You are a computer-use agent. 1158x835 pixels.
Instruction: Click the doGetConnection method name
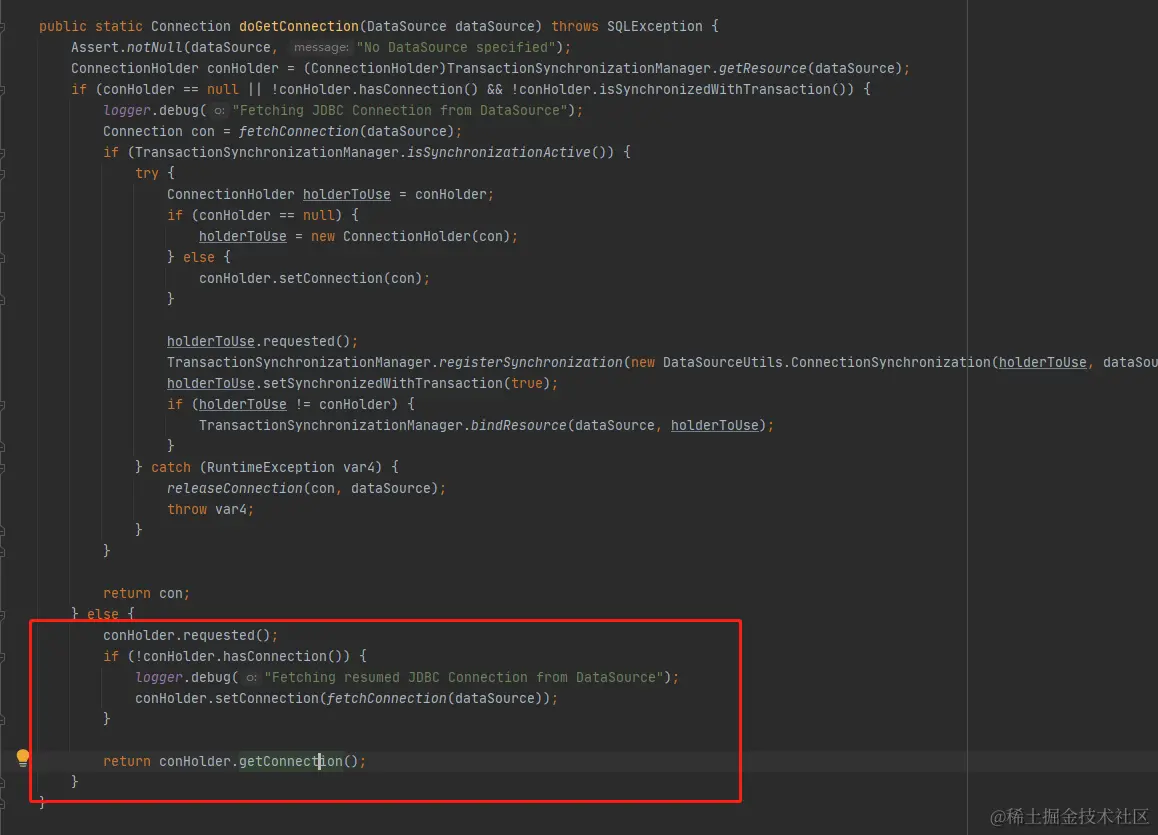pyautogui.click(x=298, y=27)
